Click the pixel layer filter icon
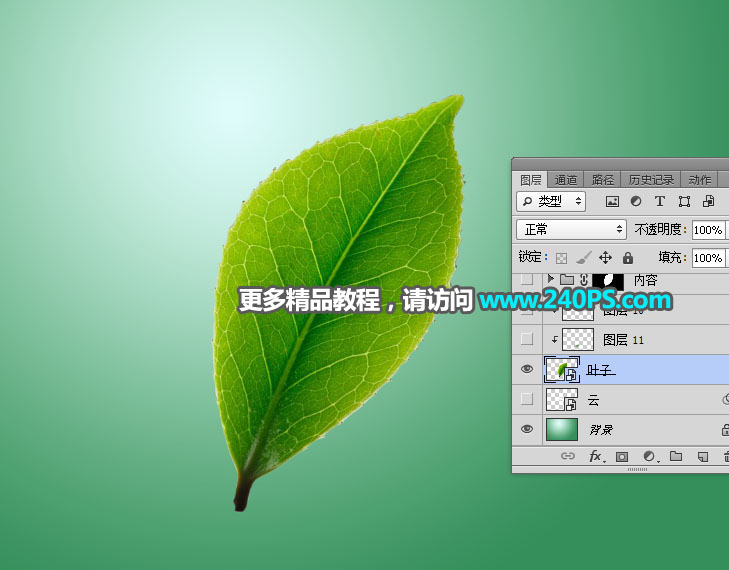 coord(612,201)
